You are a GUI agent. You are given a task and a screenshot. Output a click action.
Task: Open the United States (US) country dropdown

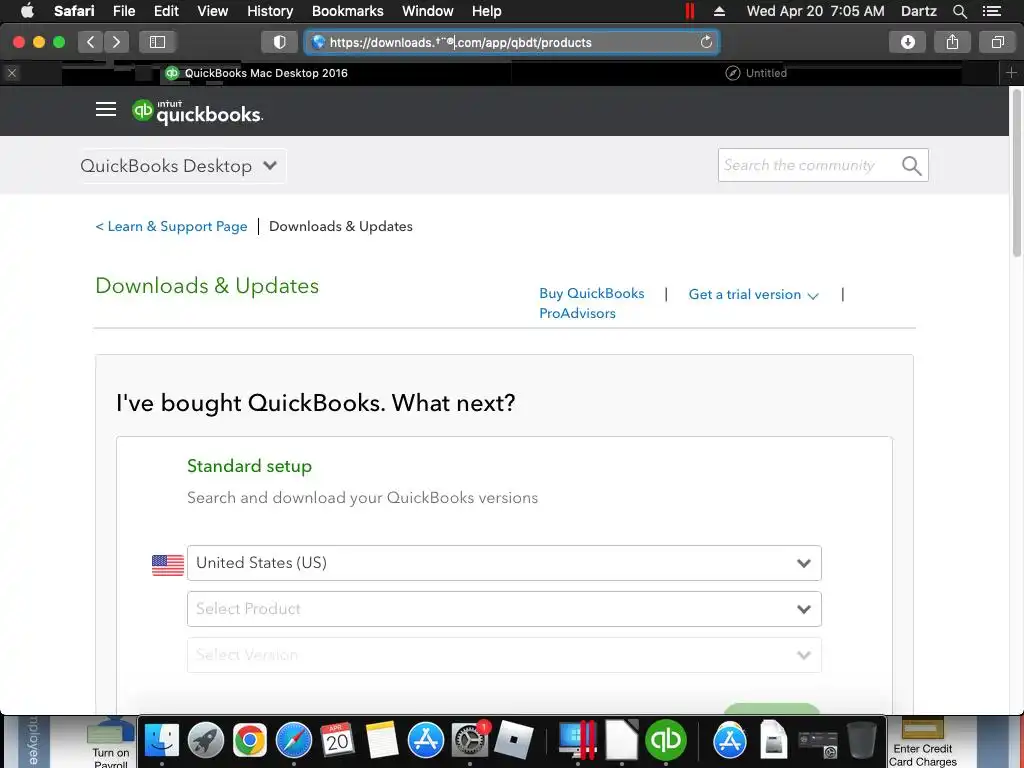504,563
